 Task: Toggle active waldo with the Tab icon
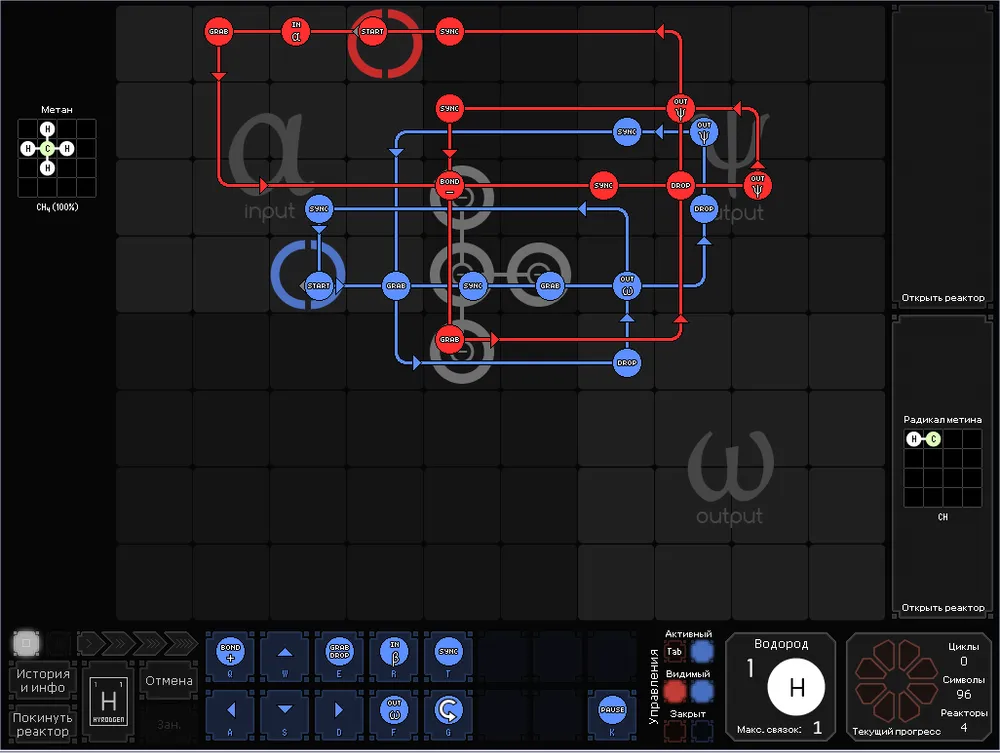coord(674,652)
